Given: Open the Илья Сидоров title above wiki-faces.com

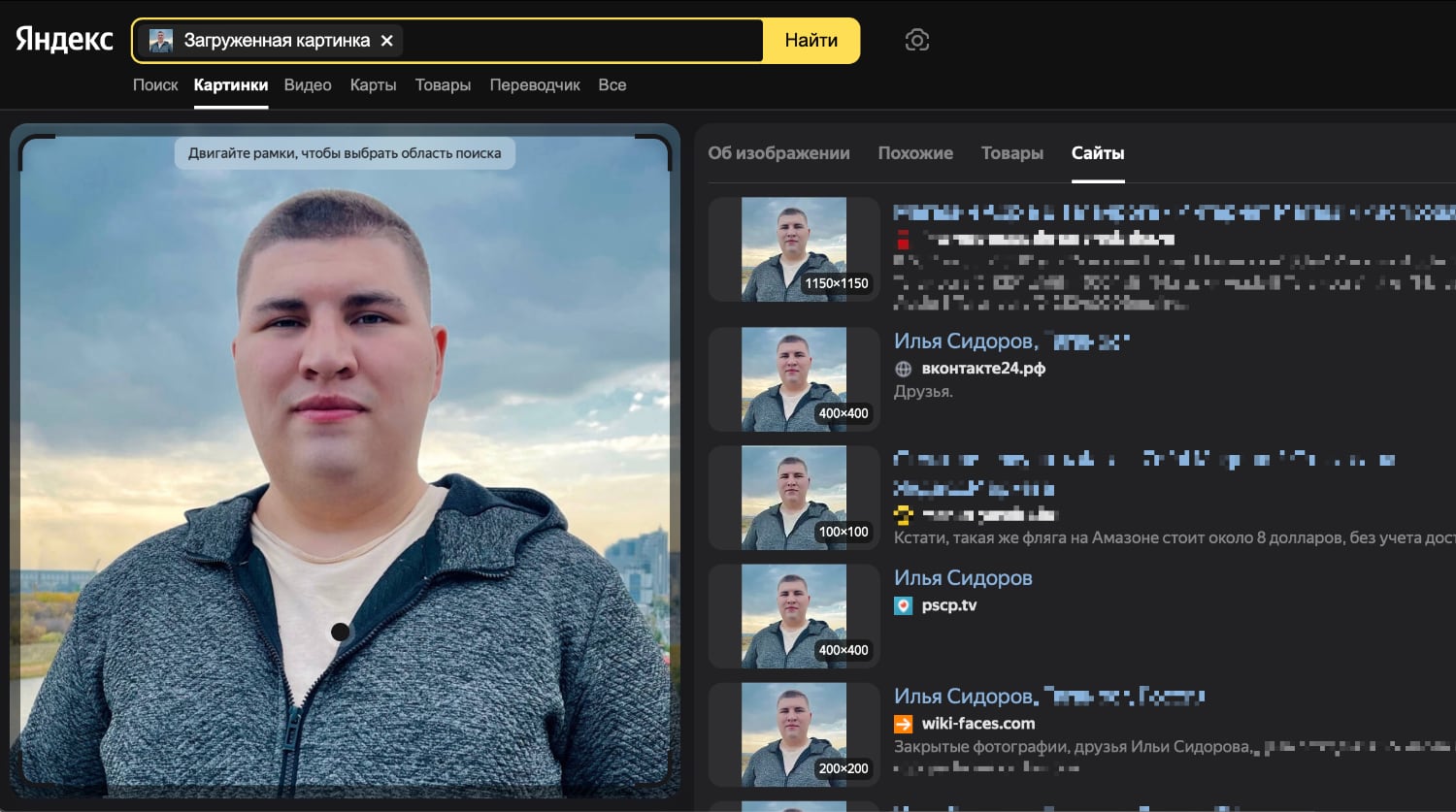Looking at the screenshot, I should point(1049,697).
